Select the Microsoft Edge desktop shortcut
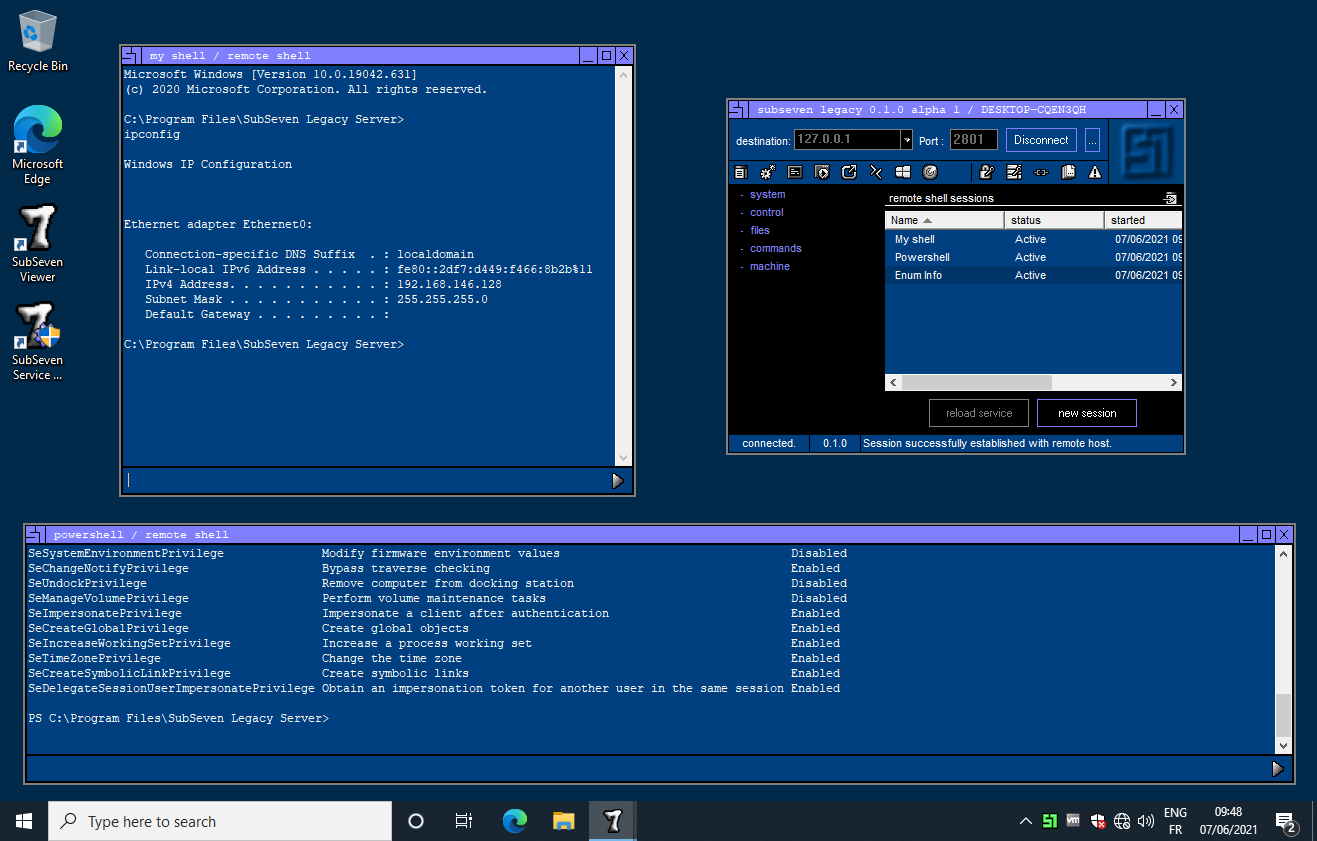 (x=37, y=146)
